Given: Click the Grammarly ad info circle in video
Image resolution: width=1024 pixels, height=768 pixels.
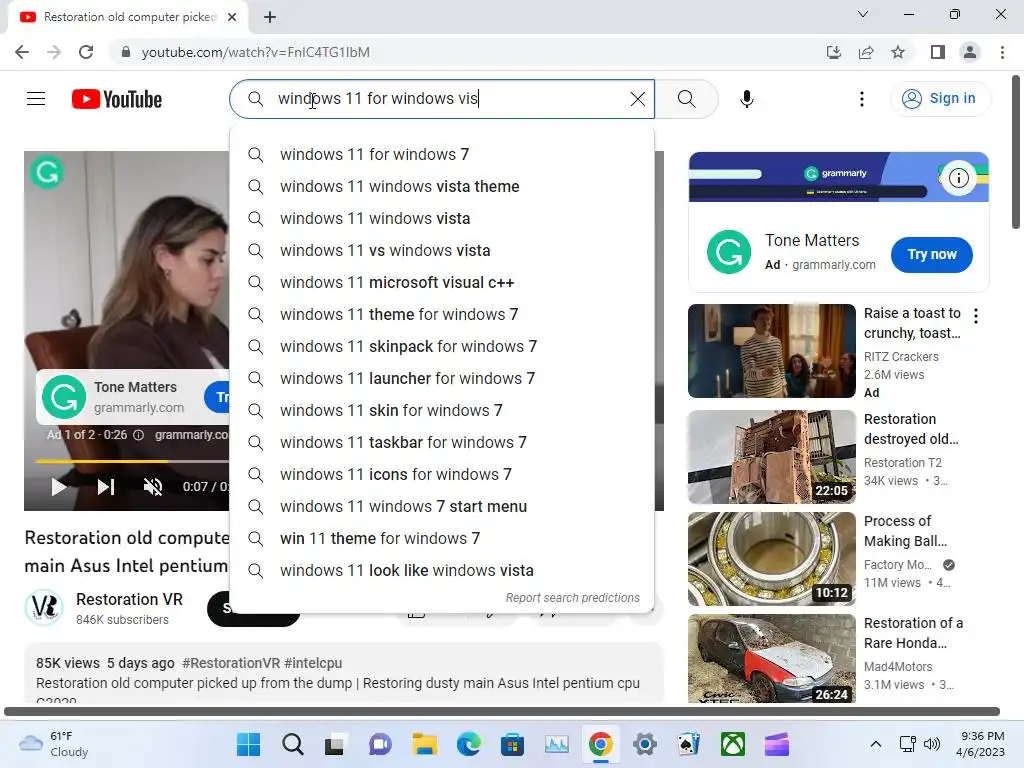Looking at the screenshot, I should [138, 435].
